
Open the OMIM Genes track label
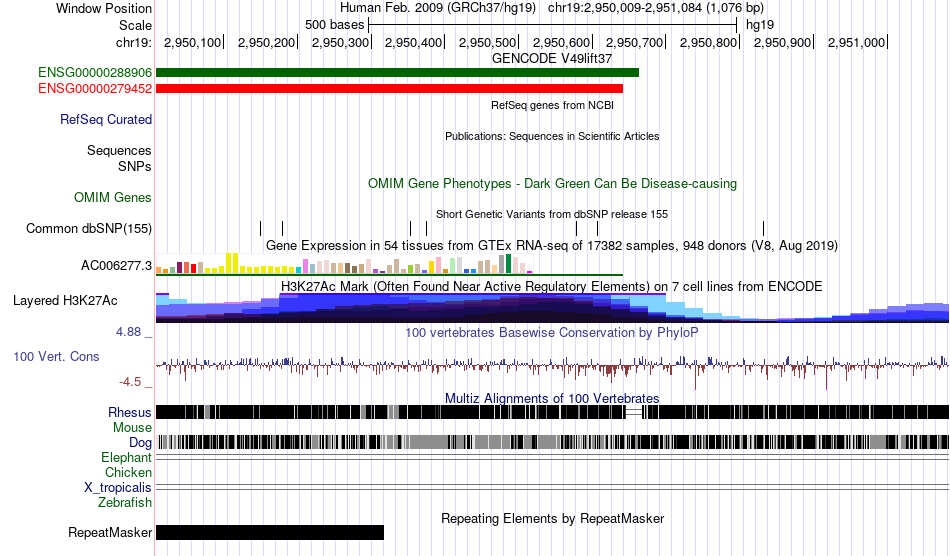113,197
